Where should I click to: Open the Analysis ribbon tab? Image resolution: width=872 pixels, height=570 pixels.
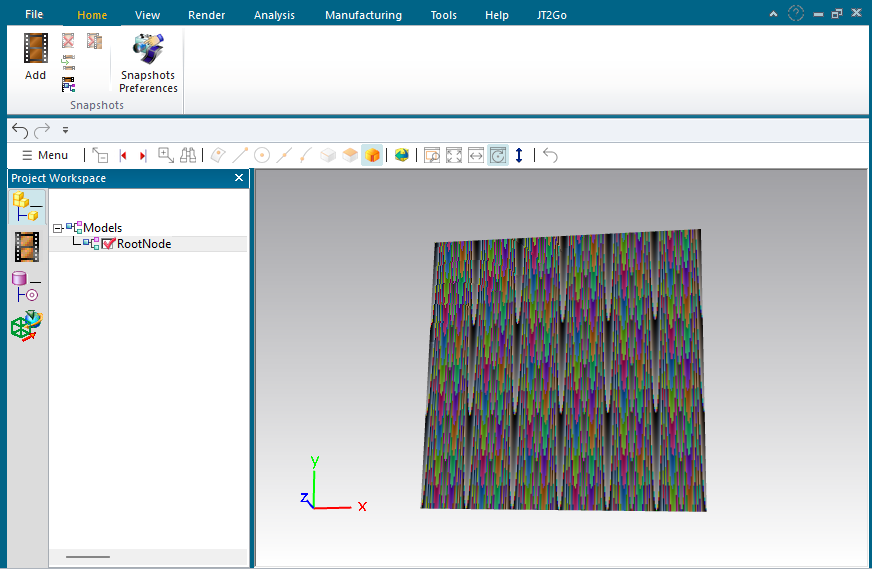point(274,15)
